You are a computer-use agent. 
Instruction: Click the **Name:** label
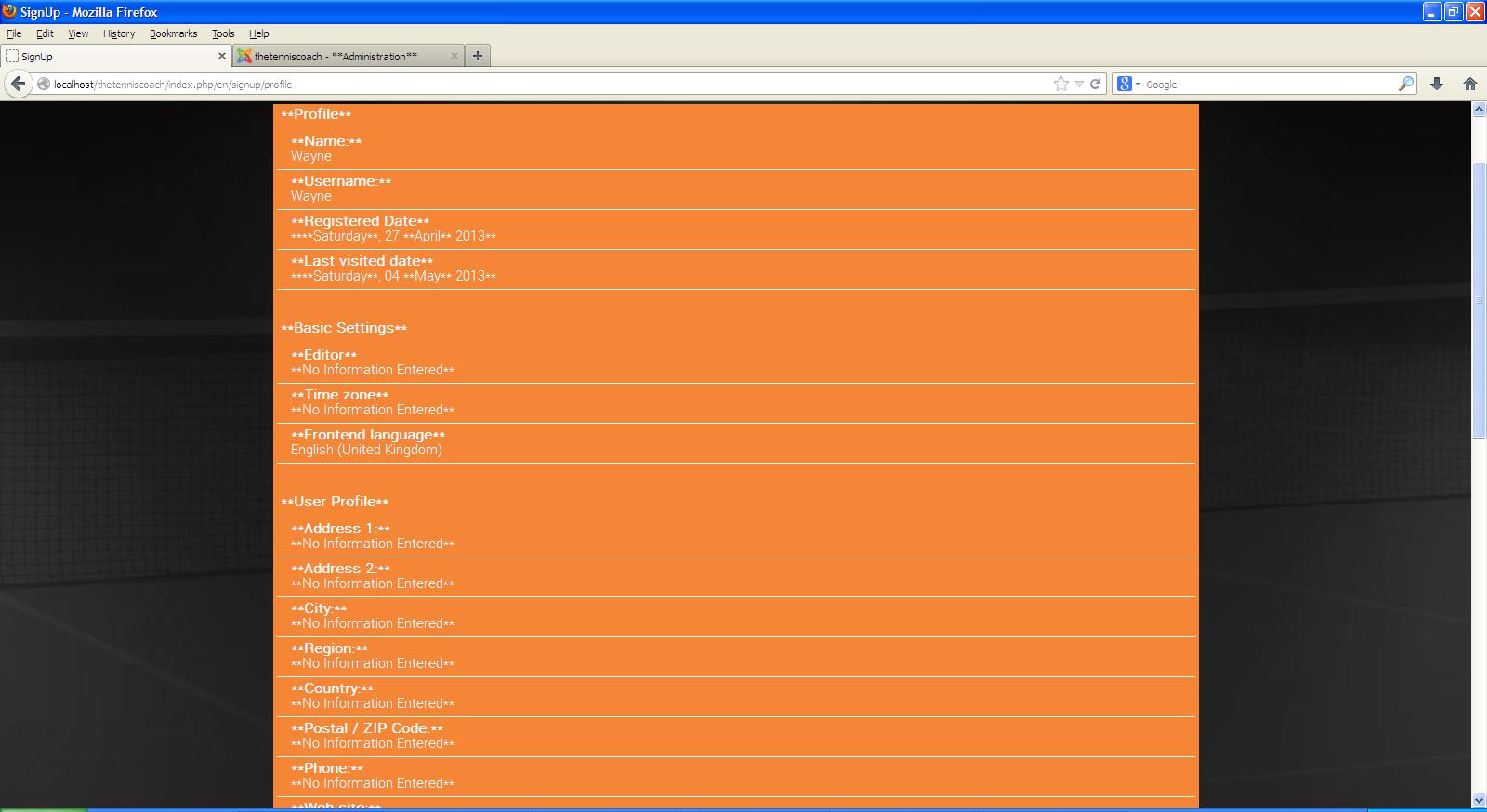click(x=326, y=141)
